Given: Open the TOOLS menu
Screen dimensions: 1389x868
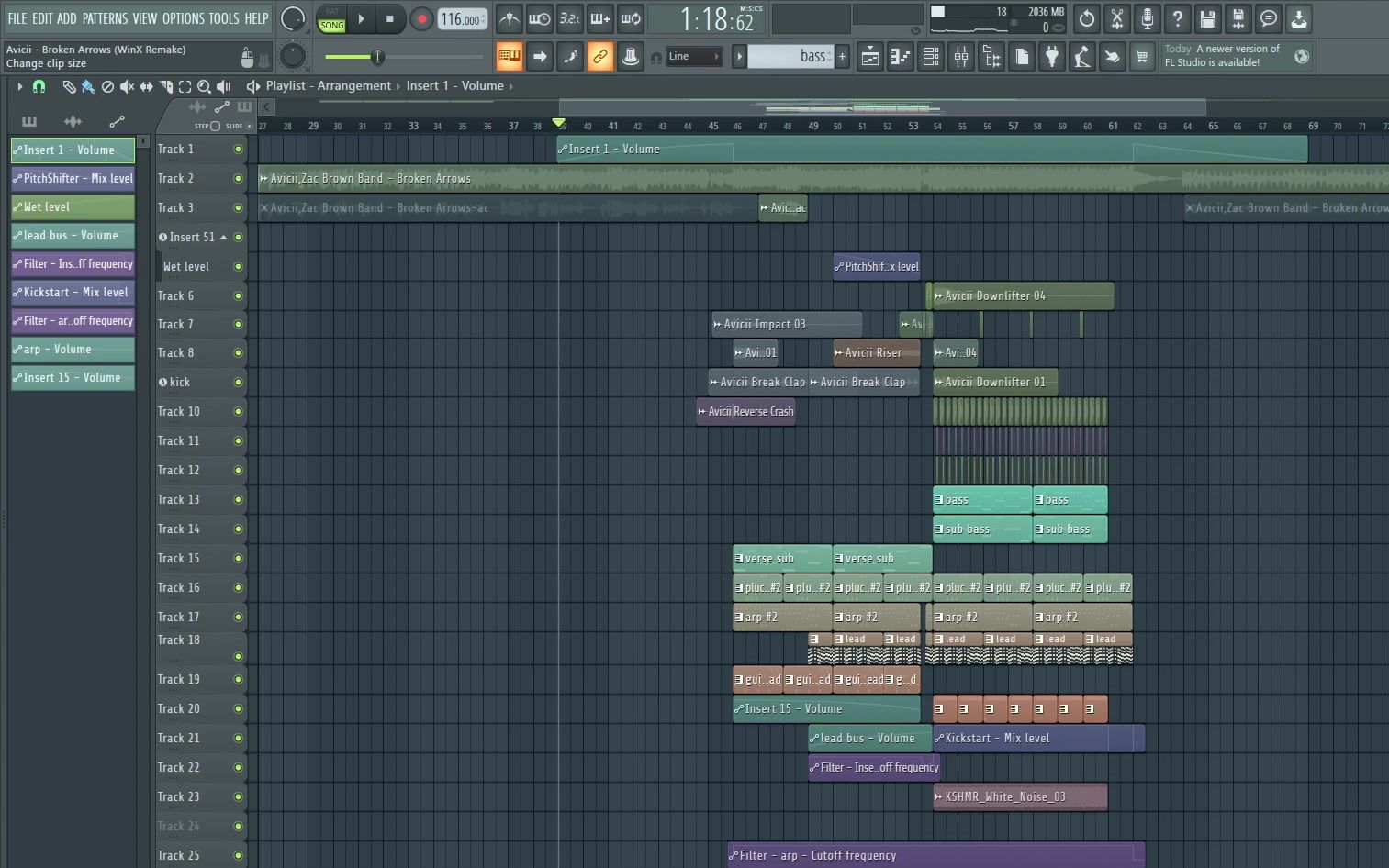Looking at the screenshot, I should coord(223,18).
